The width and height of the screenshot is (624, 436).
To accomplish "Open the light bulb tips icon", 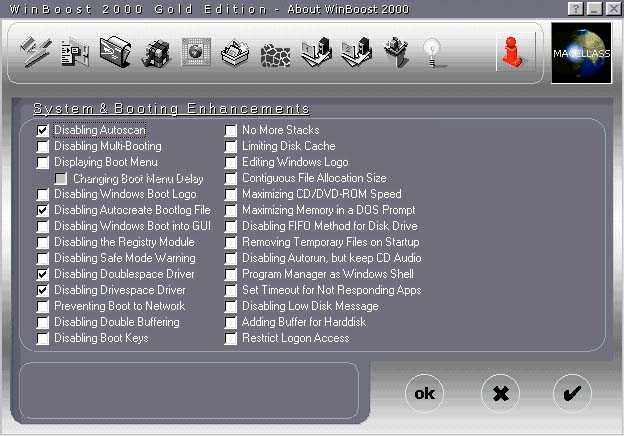I will coord(433,53).
